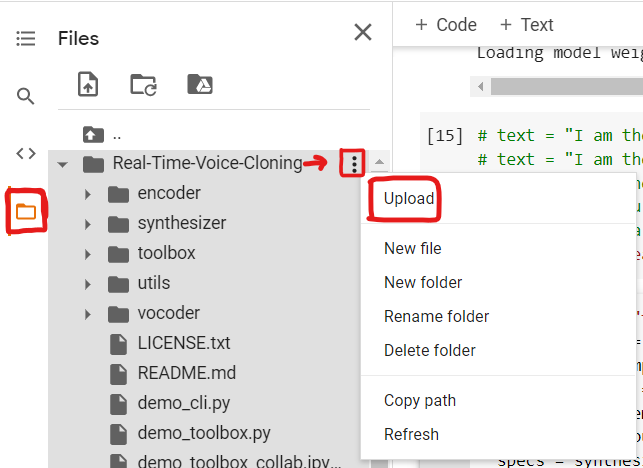The height and width of the screenshot is (468, 643).
Task: Select the utils folder row
Action: tap(204, 283)
